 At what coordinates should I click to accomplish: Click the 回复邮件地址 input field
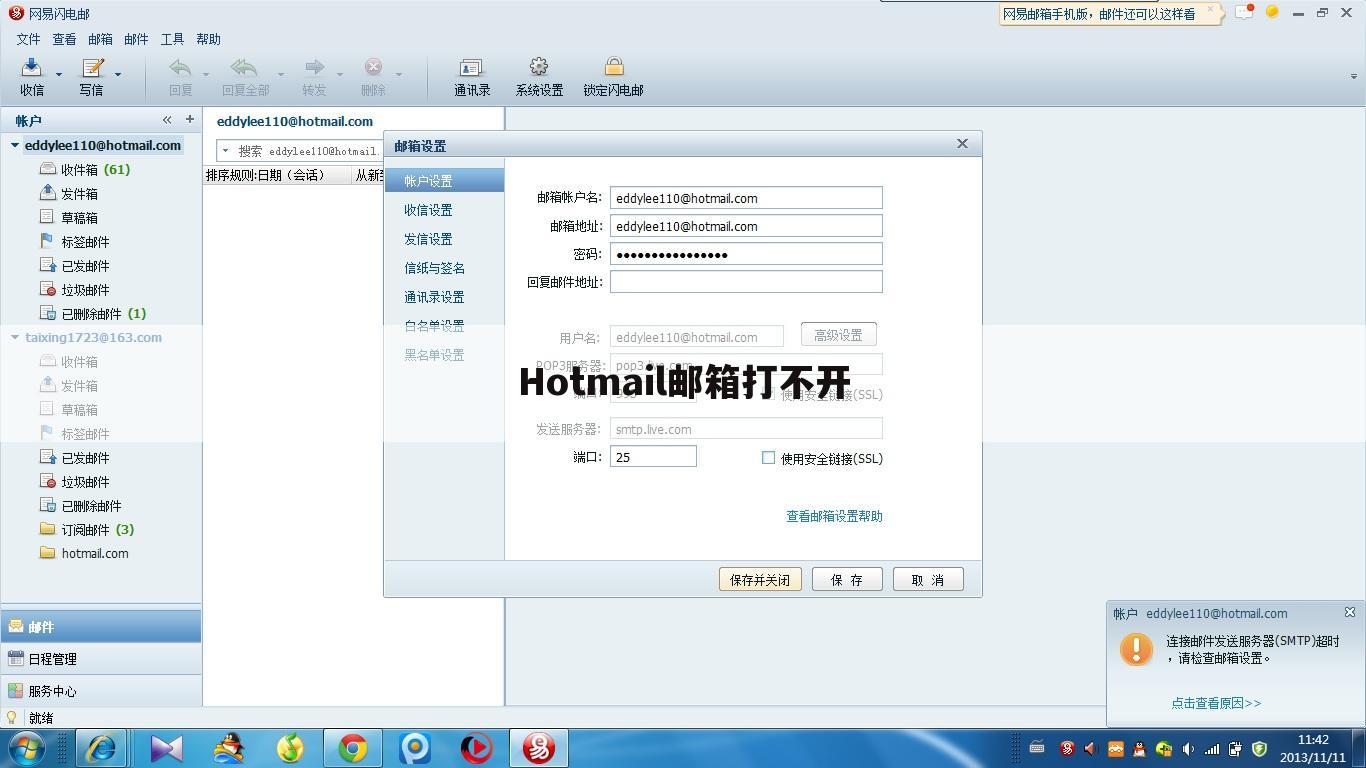tap(746, 282)
